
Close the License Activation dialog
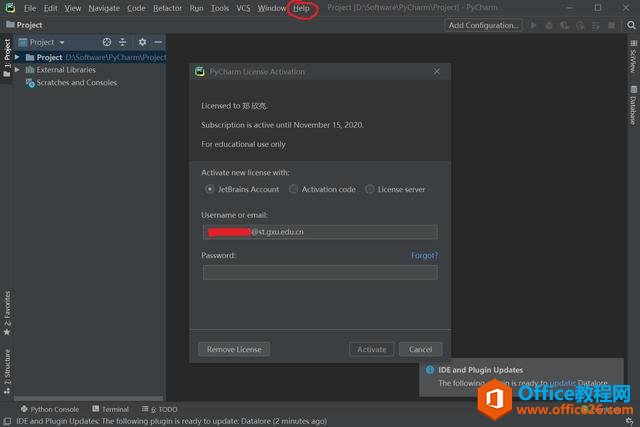(x=437, y=72)
